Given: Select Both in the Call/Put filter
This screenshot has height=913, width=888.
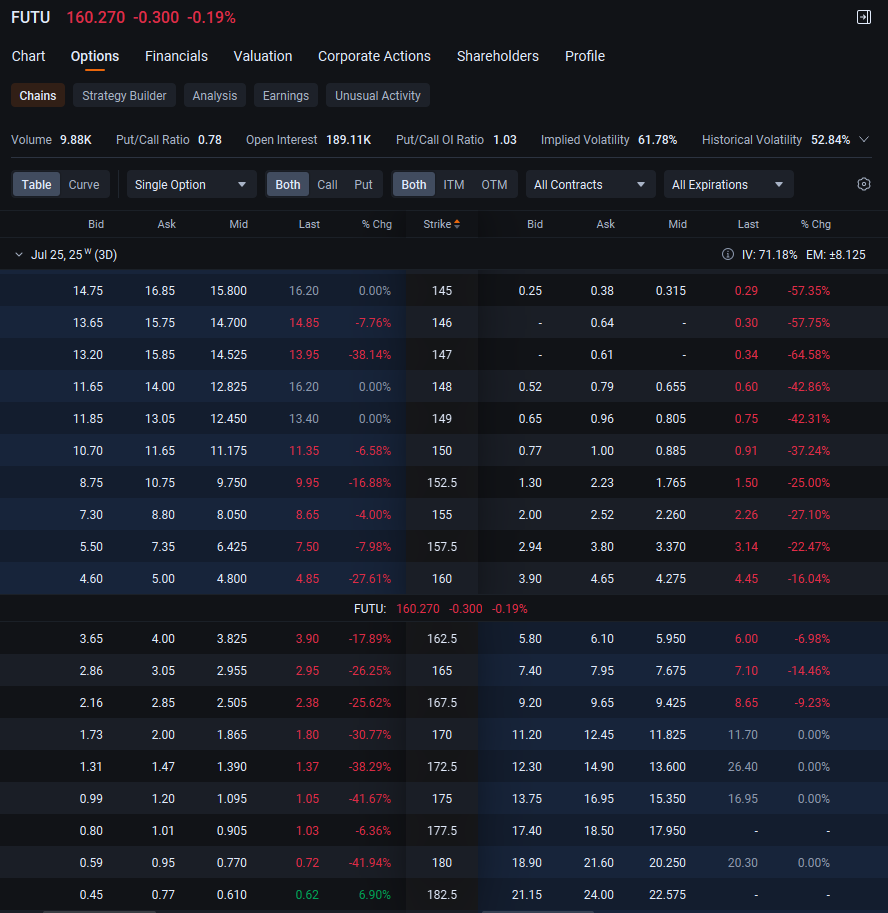Looking at the screenshot, I should [x=288, y=185].
